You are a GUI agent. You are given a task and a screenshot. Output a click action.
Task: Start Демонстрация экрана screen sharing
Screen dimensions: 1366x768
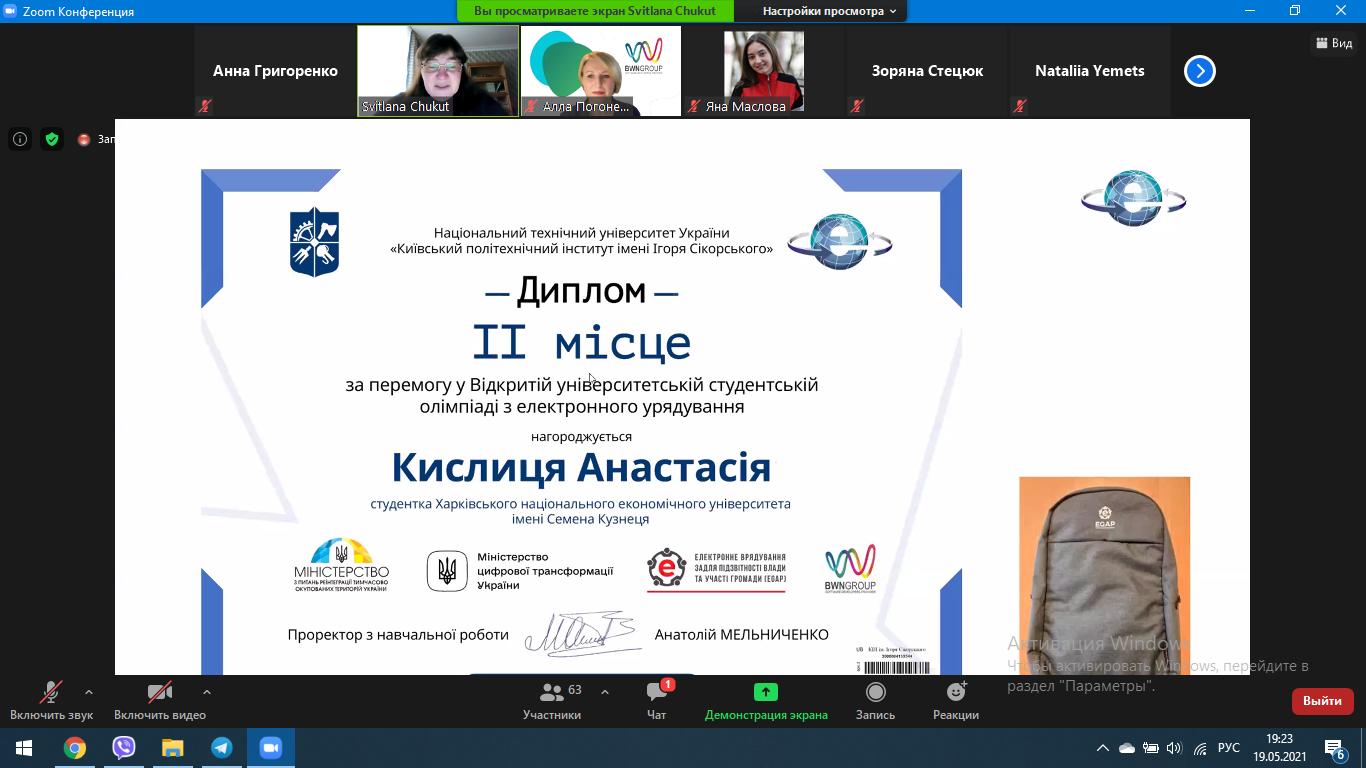(x=766, y=701)
